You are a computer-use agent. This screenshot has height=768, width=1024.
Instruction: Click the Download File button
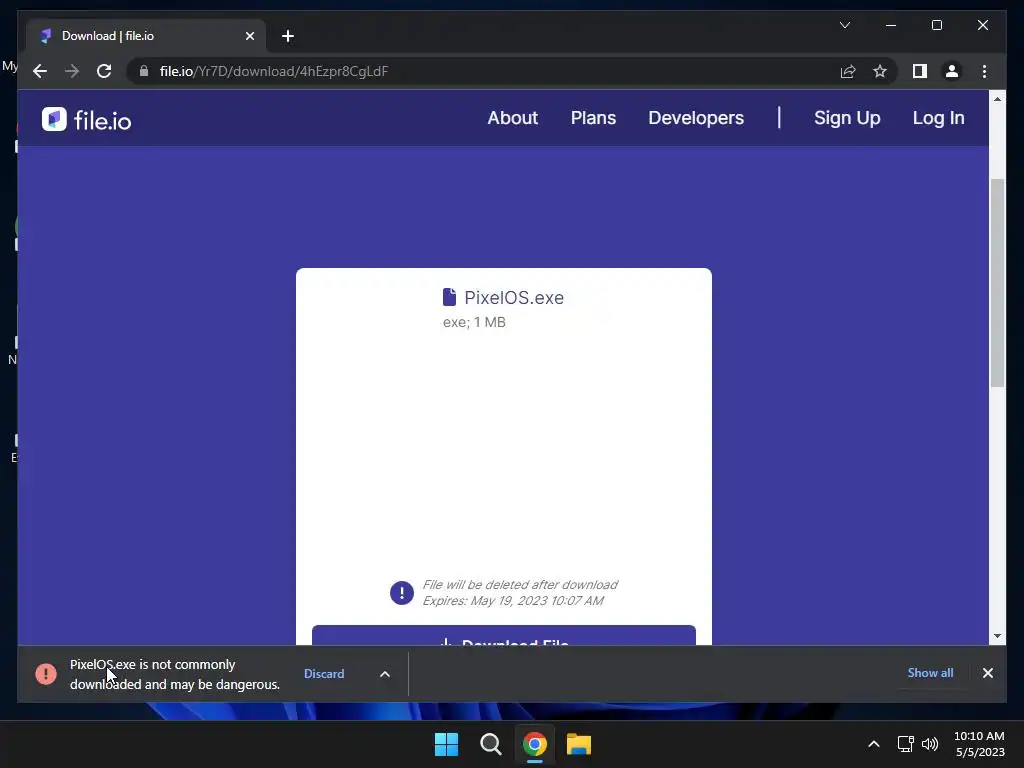pyautogui.click(x=504, y=635)
